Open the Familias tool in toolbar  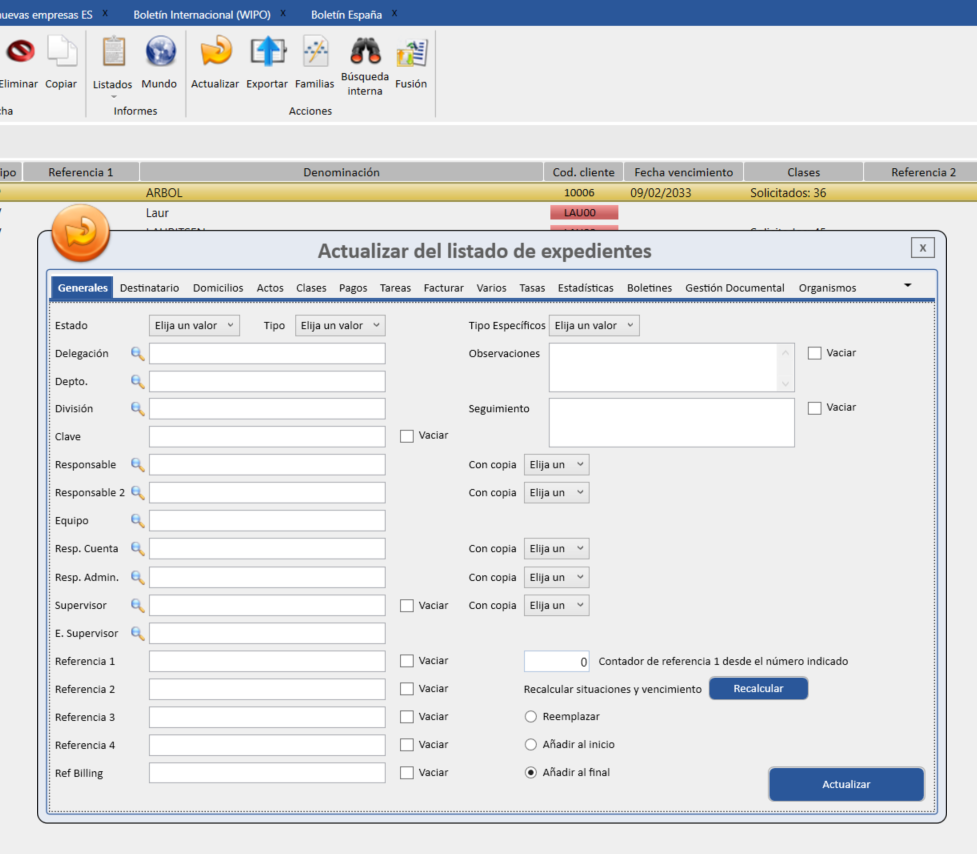click(x=315, y=52)
